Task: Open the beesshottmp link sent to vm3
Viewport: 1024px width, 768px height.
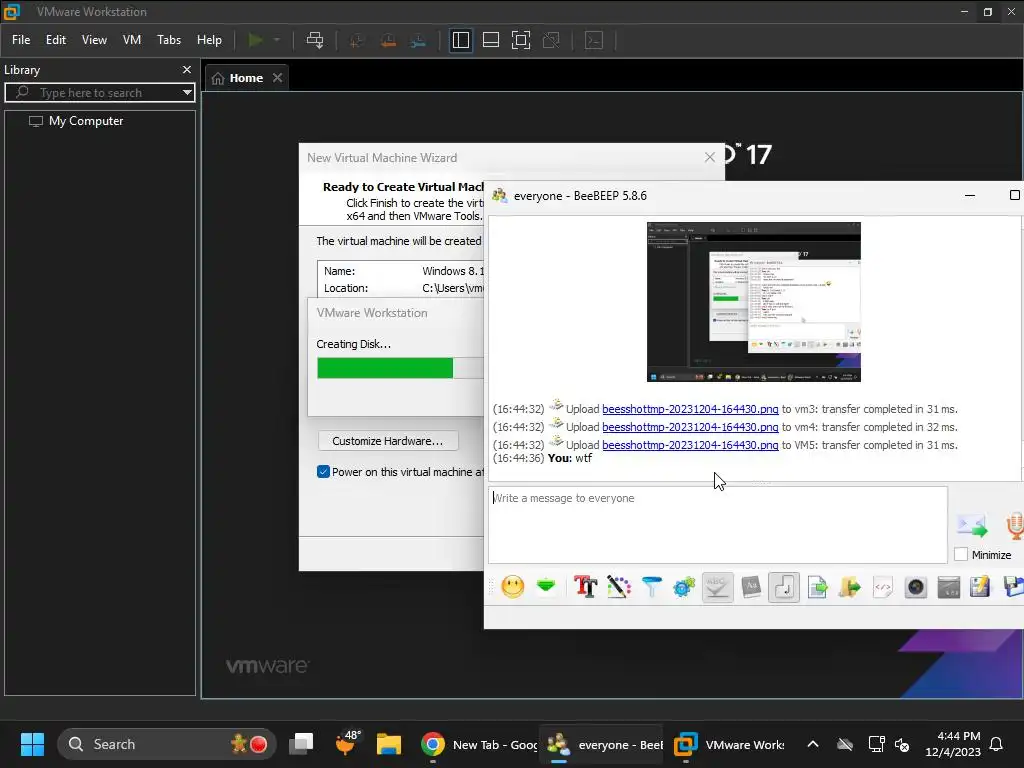Action: coord(690,409)
